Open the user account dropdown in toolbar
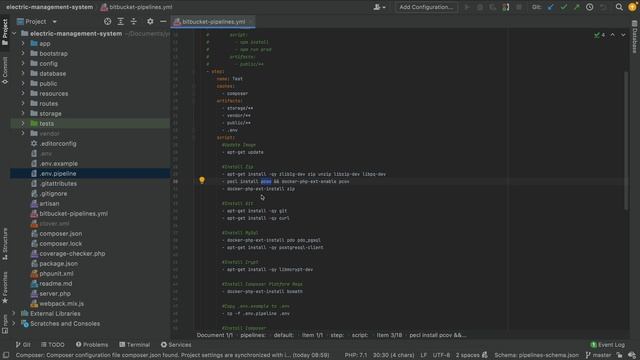Image resolution: width=640 pixels, height=360 pixels. click(379, 7)
